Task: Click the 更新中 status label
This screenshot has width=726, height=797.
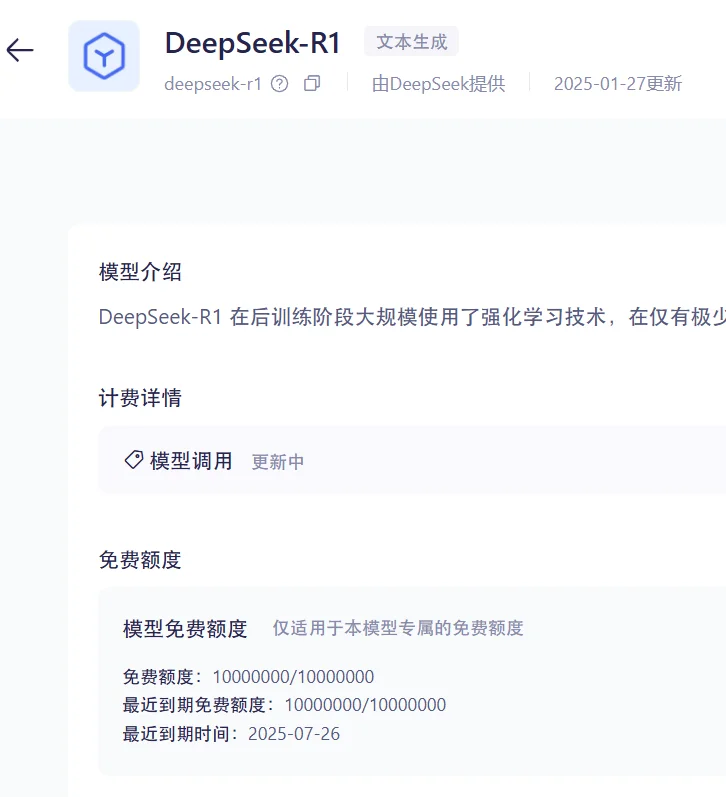Action: coord(278,462)
